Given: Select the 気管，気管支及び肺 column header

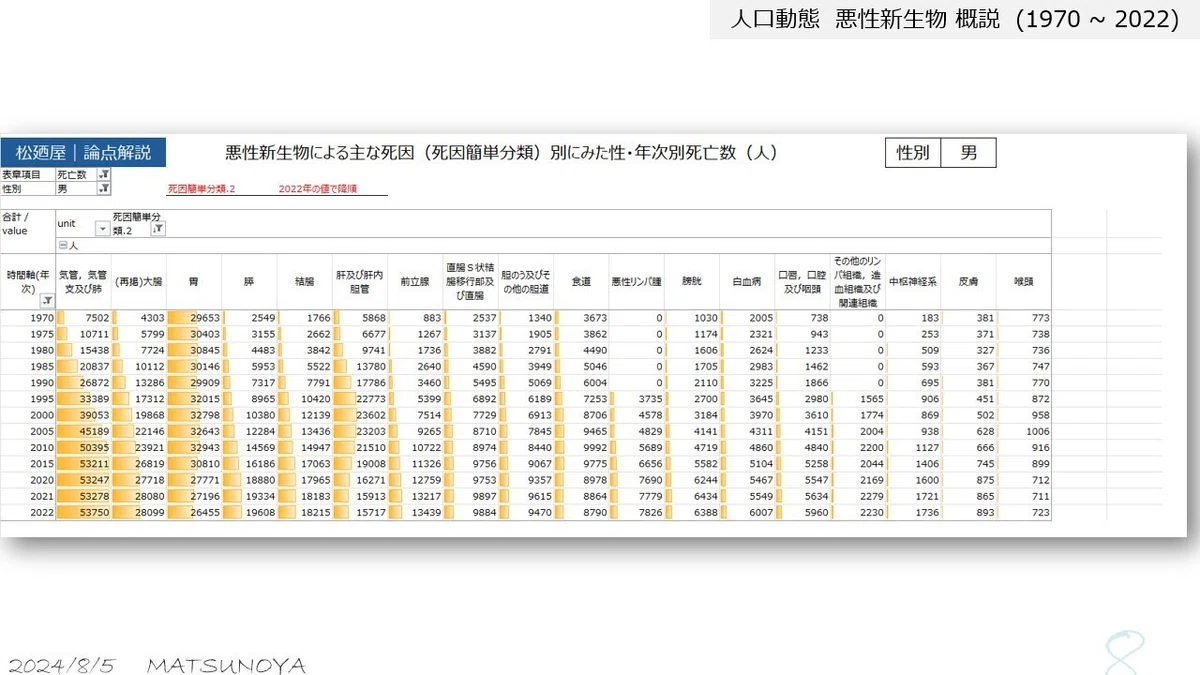Looking at the screenshot, I should click(x=83, y=283).
